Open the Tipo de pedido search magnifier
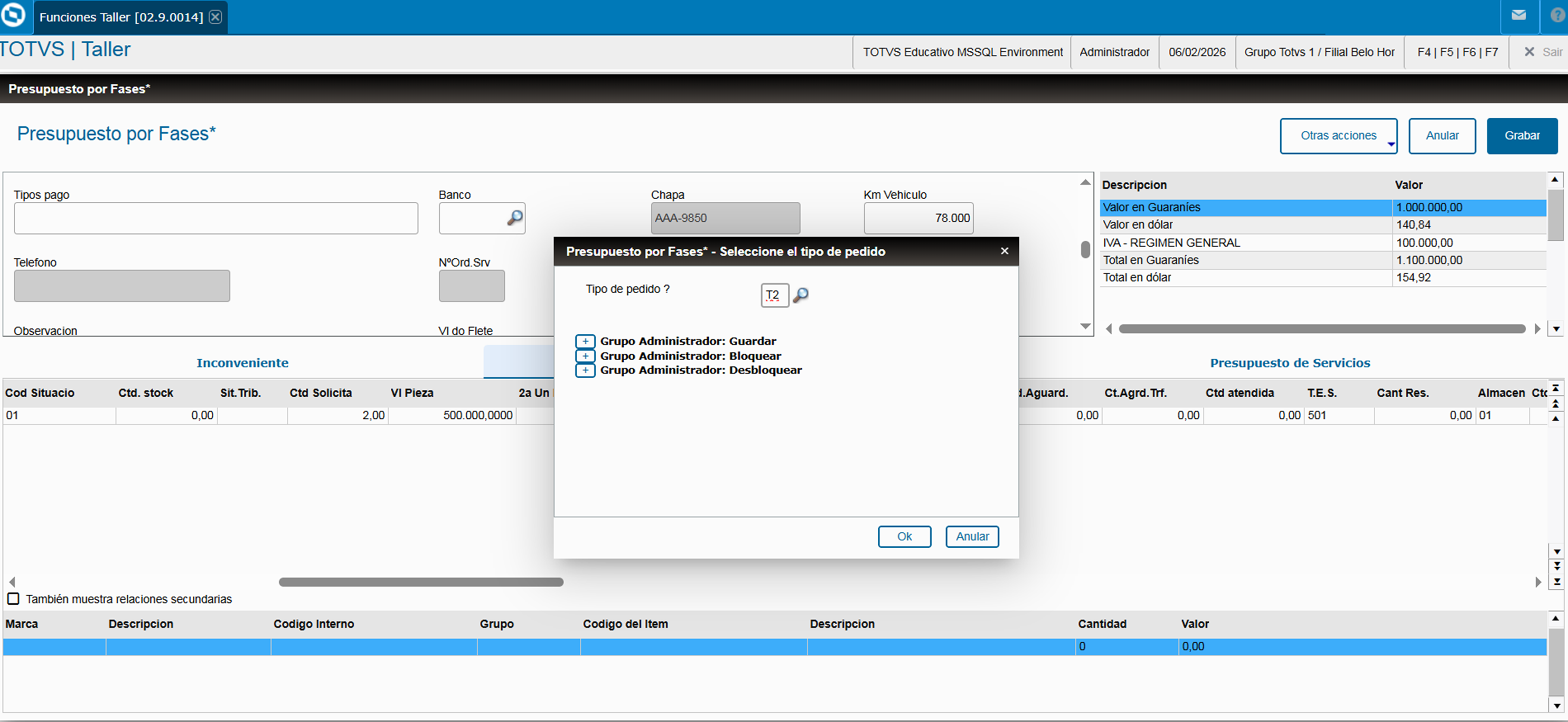This screenshot has height=722, width=1568. (x=801, y=295)
